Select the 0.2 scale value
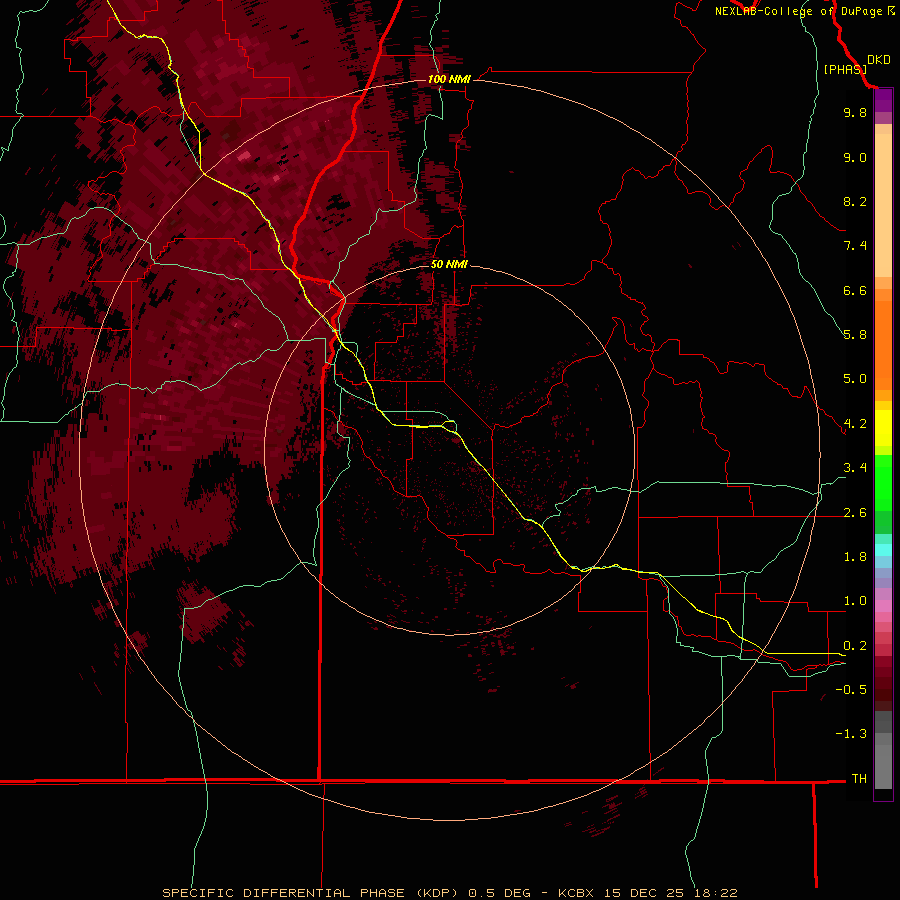Image resolution: width=900 pixels, height=900 pixels. coord(855,646)
